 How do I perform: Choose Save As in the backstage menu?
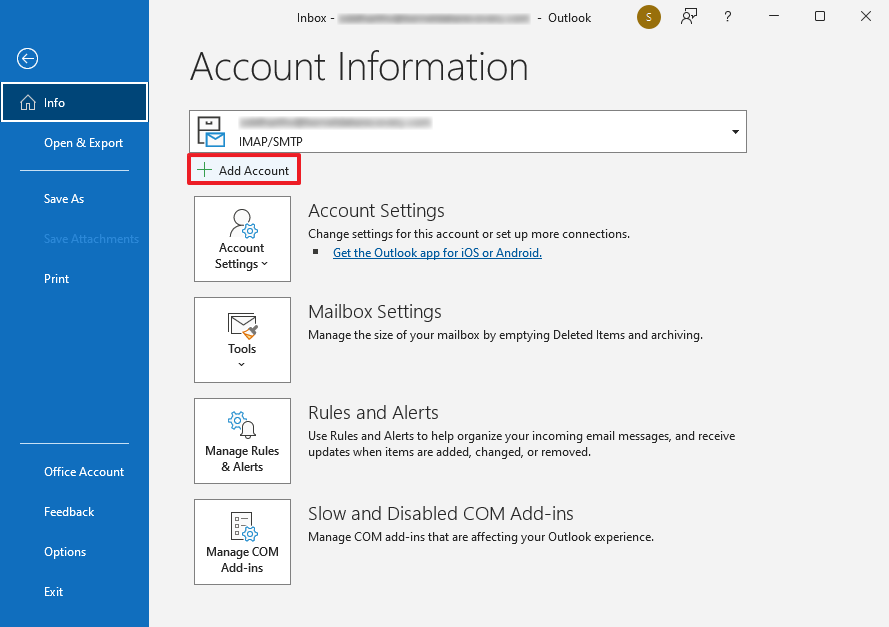coord(64,199)
